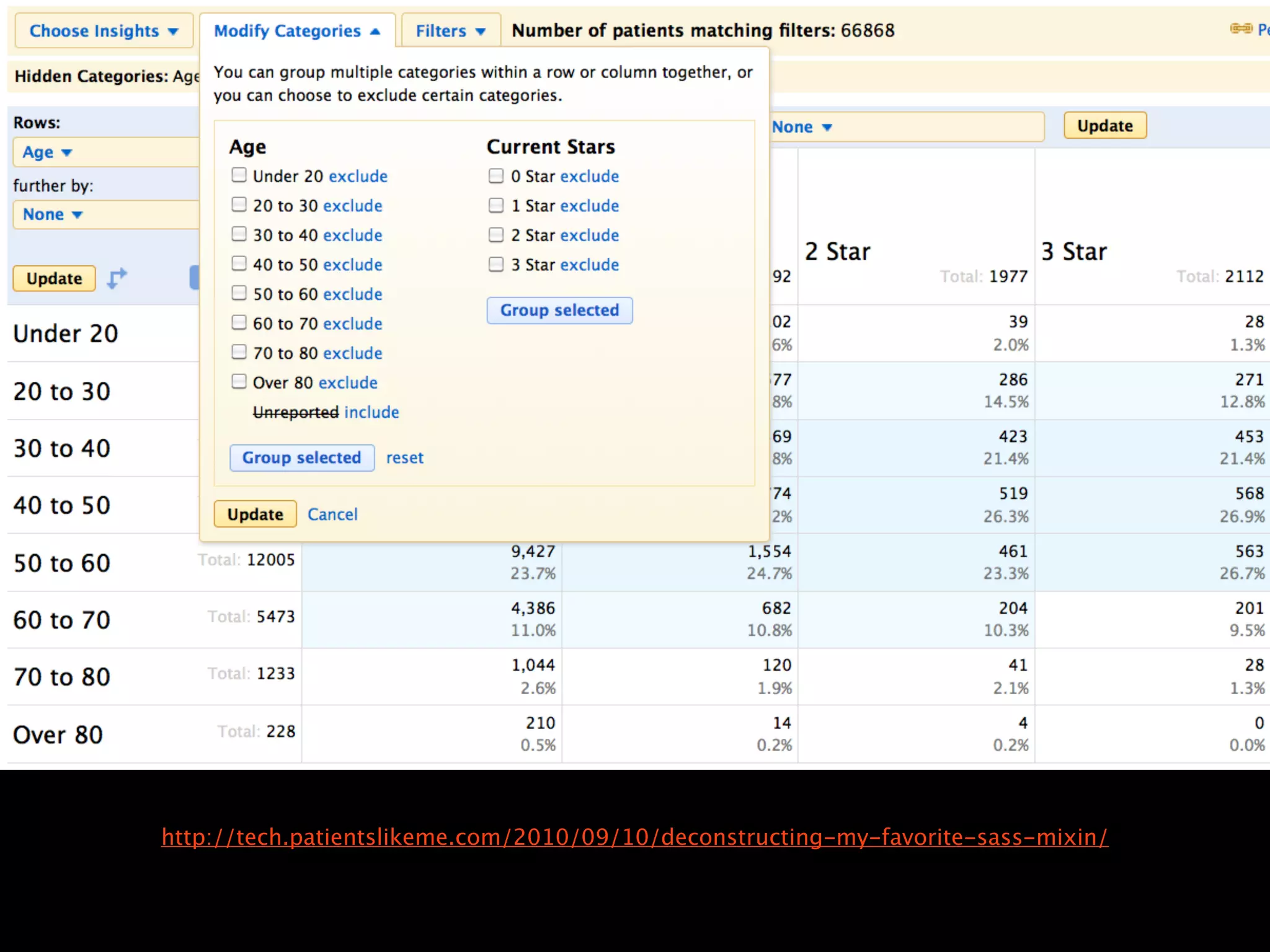Check the 0 Star checkbox

pyautogui.click(x=496, y=176)
